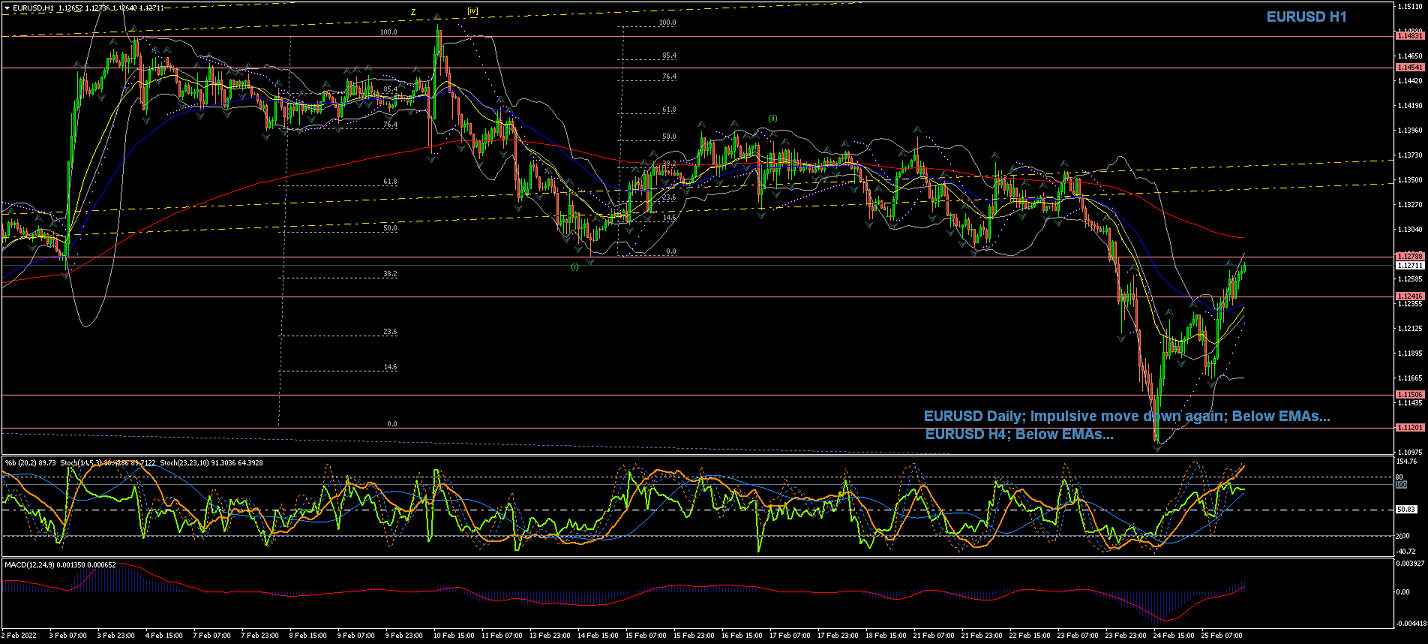This screenshot has height=644, width=1428.
Task: Click the 50.83 level on stochastic scale
Action: 1407,510
